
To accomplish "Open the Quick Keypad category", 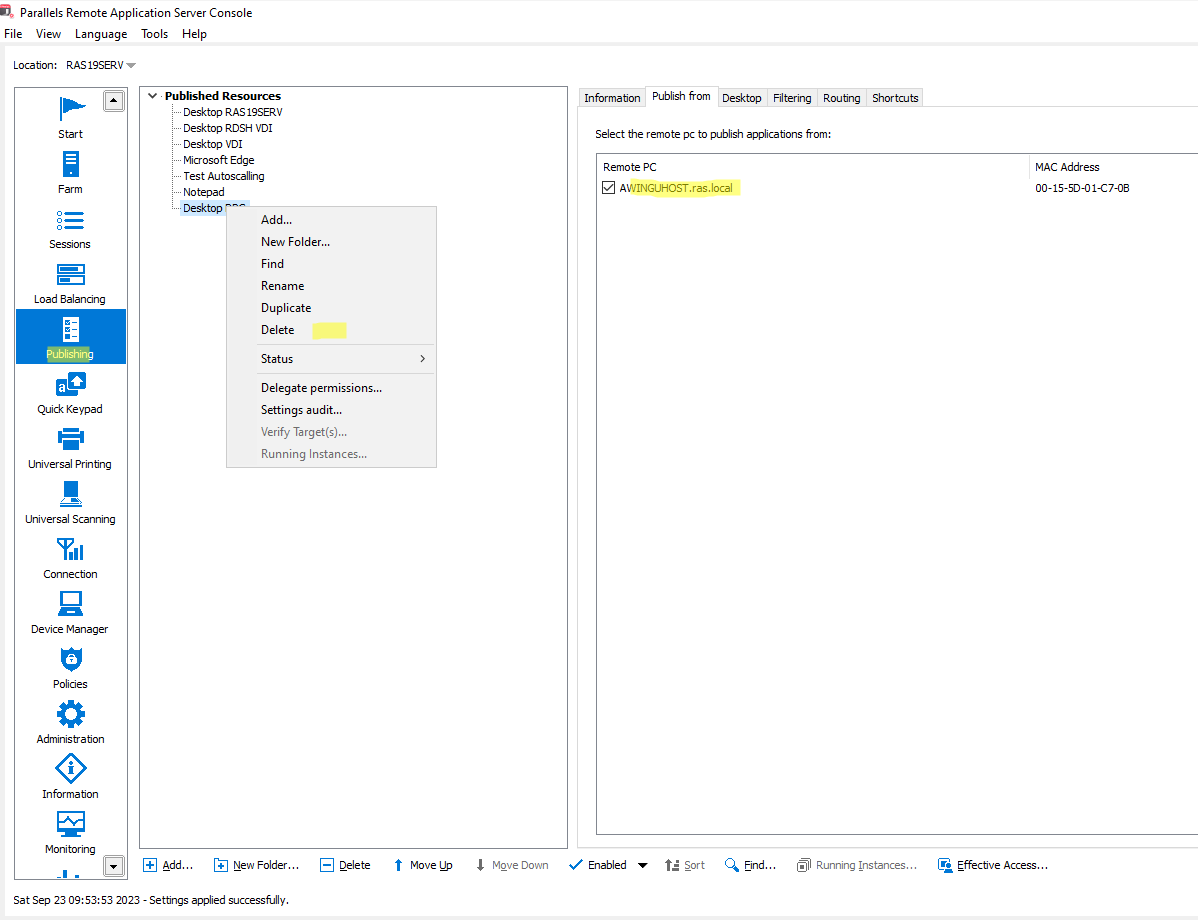I will click(70, 393).
